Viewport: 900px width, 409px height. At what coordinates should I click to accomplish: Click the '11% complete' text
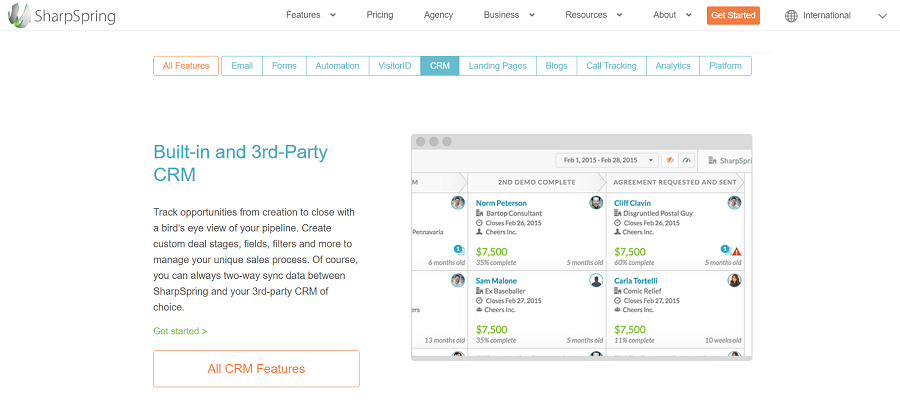[x=634, y=341]
